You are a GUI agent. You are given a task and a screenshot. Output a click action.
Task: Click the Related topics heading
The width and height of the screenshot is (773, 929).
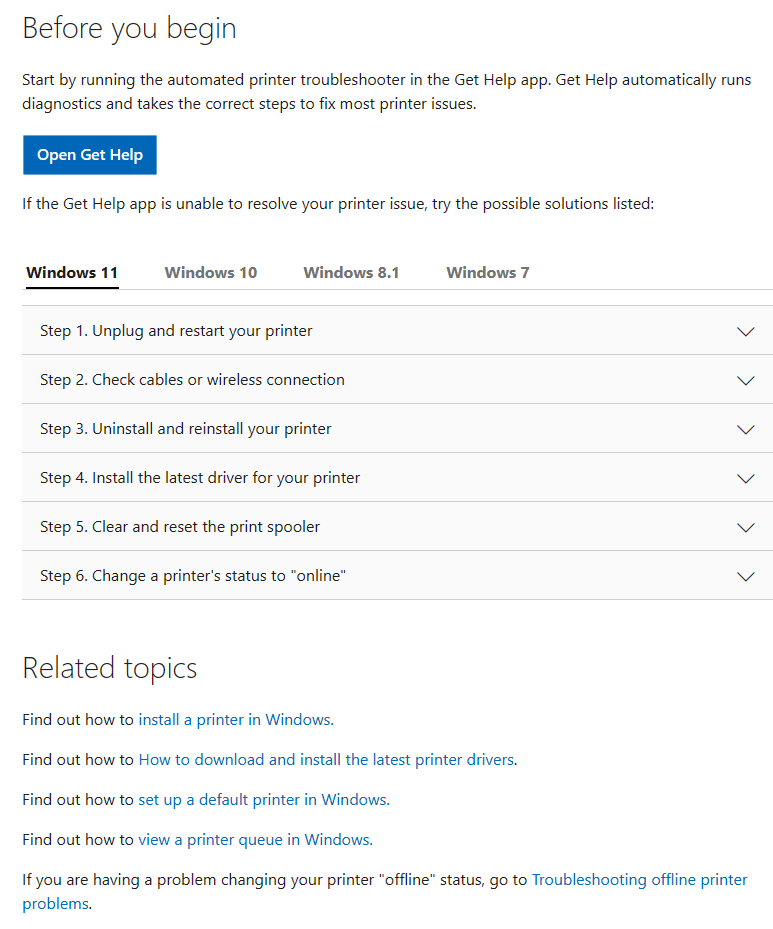click(109, 667)
